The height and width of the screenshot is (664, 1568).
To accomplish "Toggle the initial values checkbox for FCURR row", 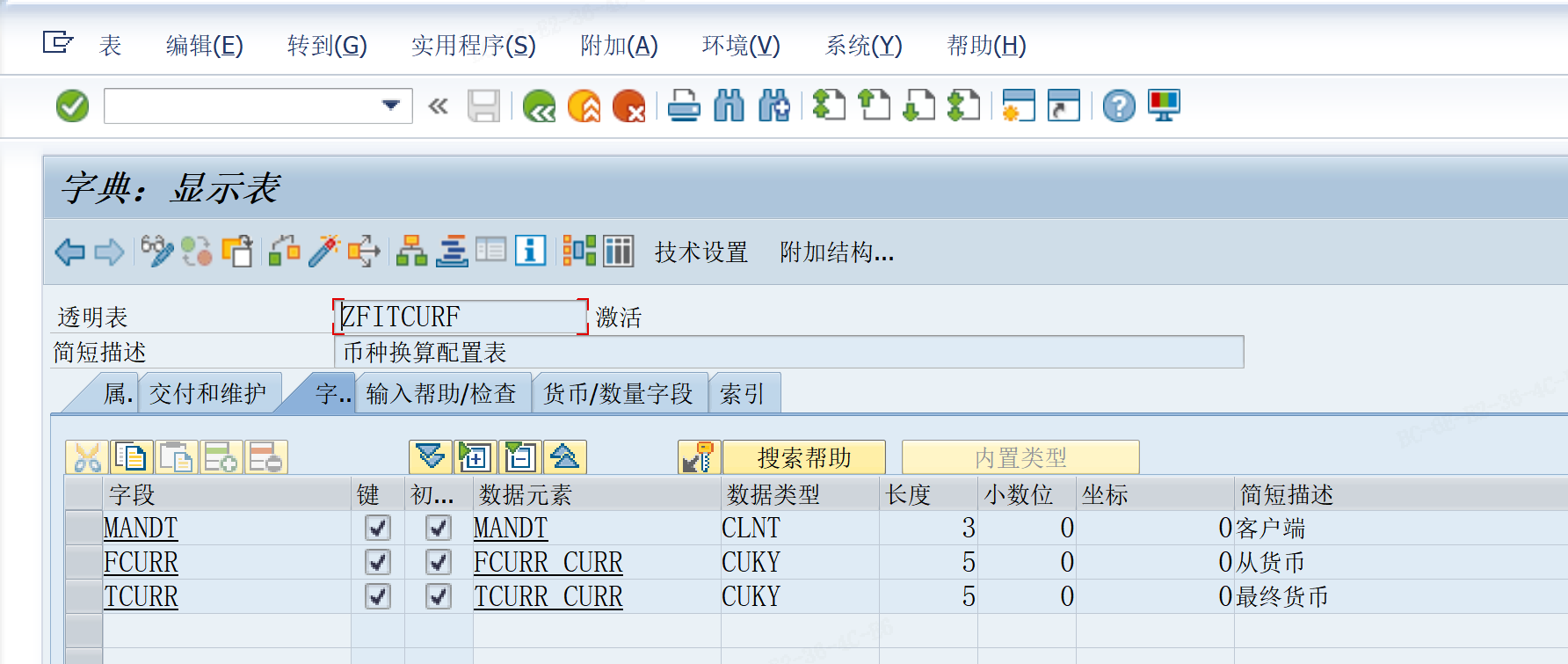I will (439, 562).
